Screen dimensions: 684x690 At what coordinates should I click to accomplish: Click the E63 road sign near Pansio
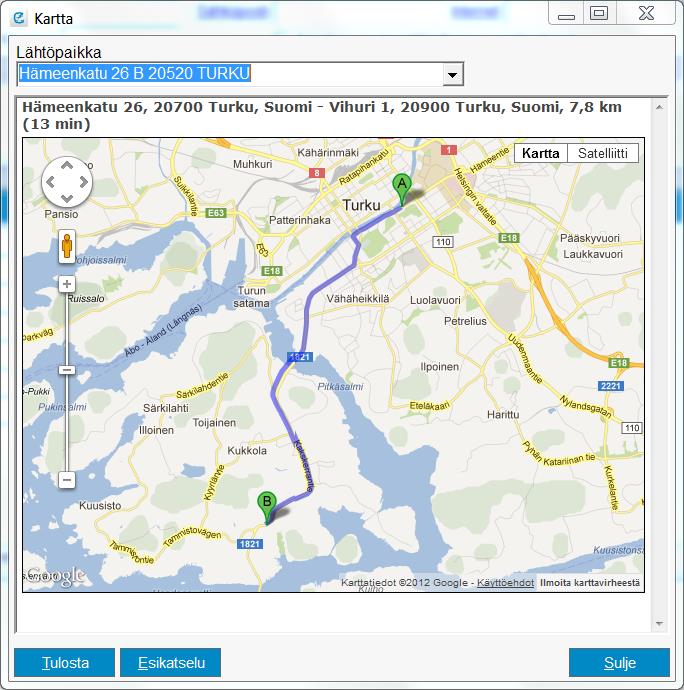pos(216,213)
